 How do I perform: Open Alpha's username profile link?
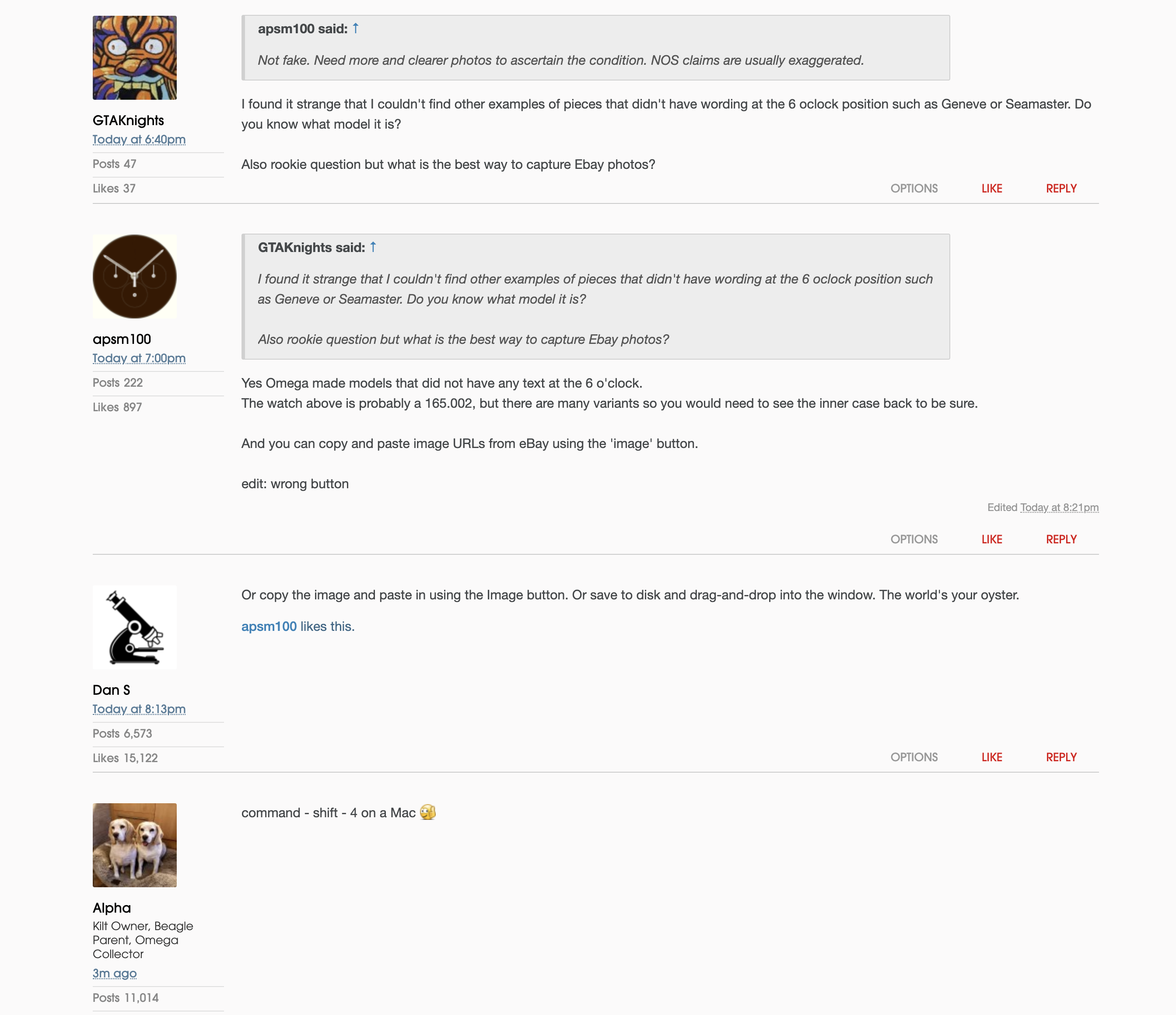(x=112, y=908)
